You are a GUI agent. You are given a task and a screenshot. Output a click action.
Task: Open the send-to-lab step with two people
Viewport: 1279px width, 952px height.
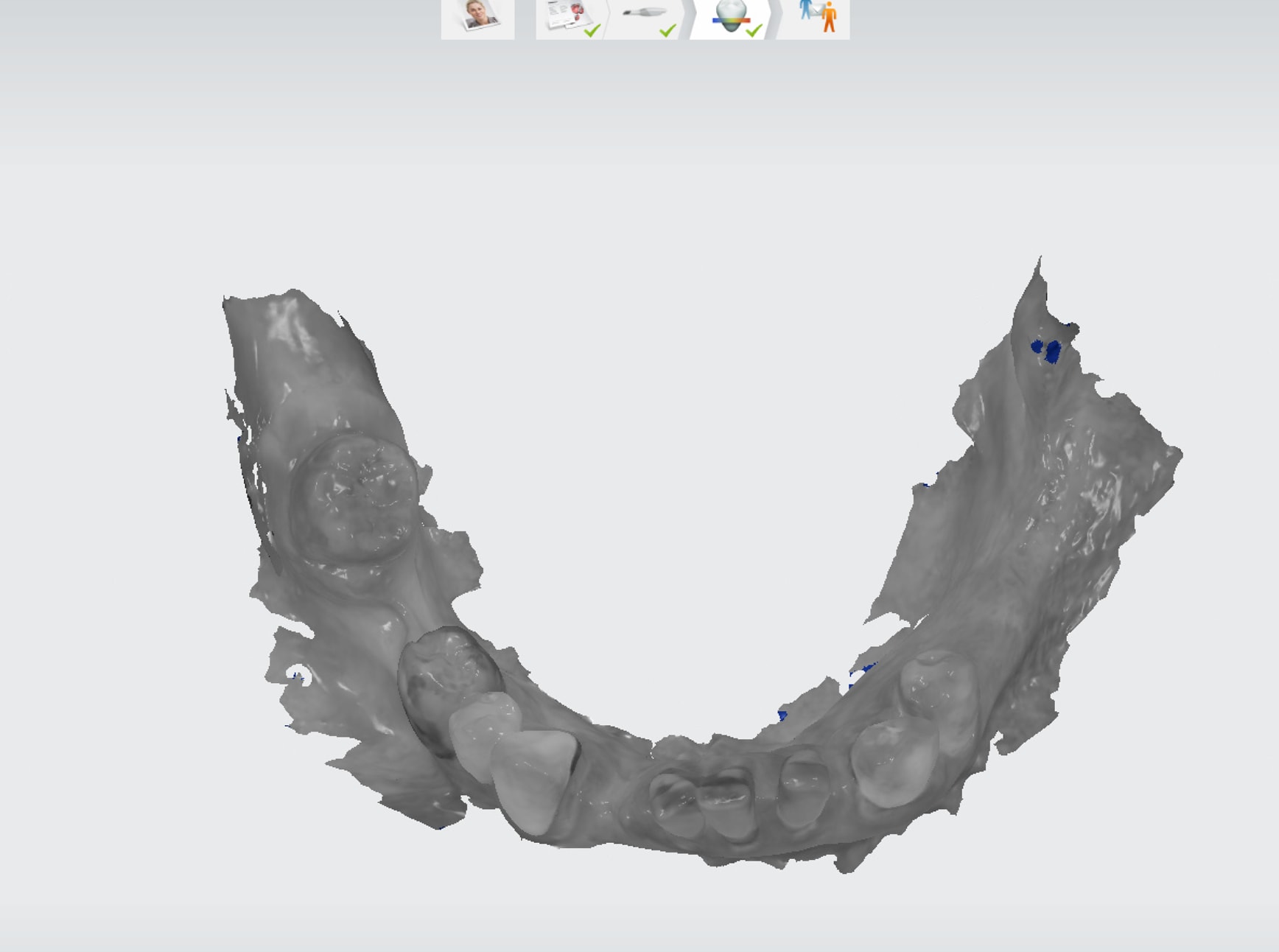(816, 18)
